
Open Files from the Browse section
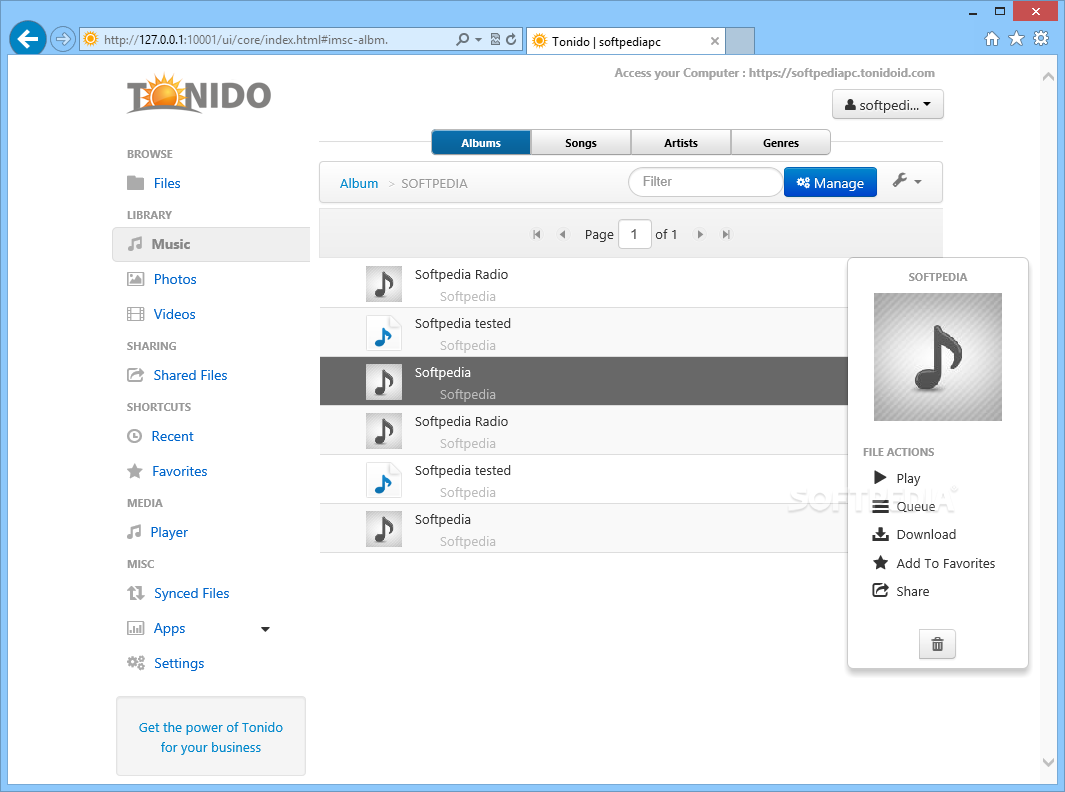point(166,183)
